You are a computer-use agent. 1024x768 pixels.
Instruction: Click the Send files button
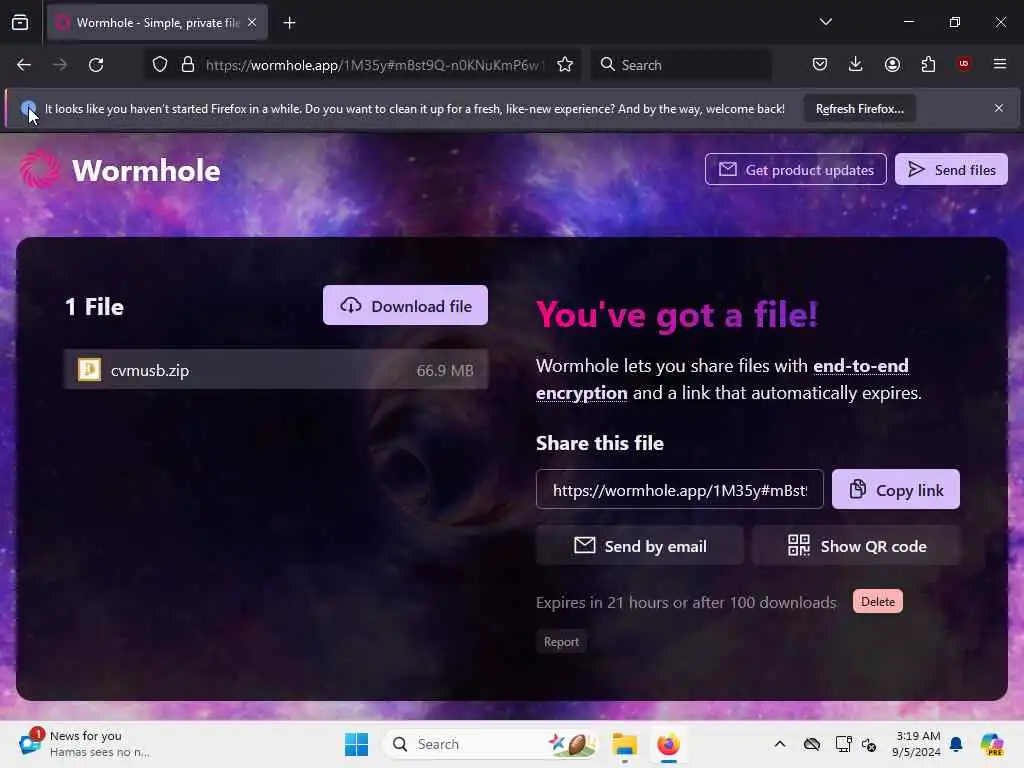951,170
